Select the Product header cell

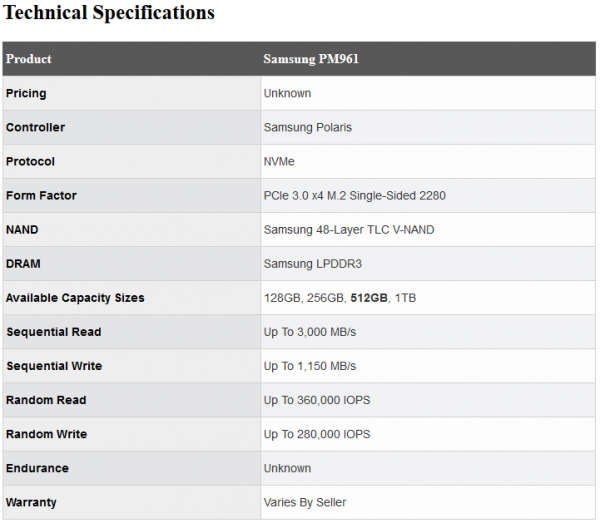point(29,59)
